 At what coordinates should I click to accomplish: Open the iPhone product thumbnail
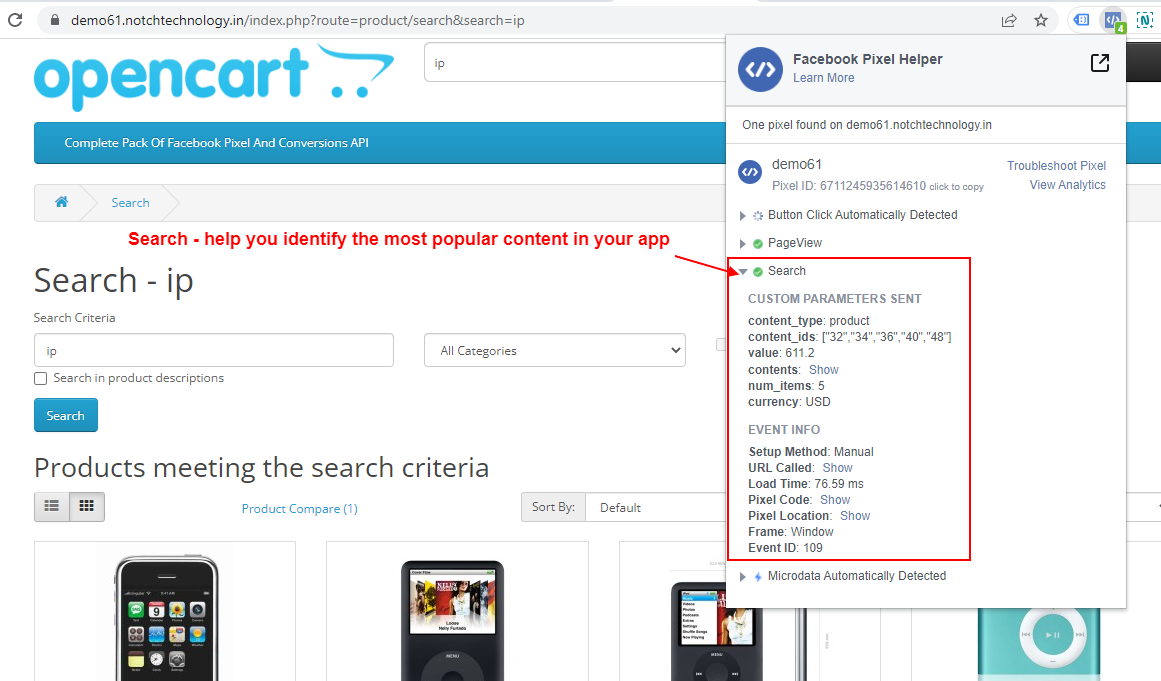pos(165,616)
